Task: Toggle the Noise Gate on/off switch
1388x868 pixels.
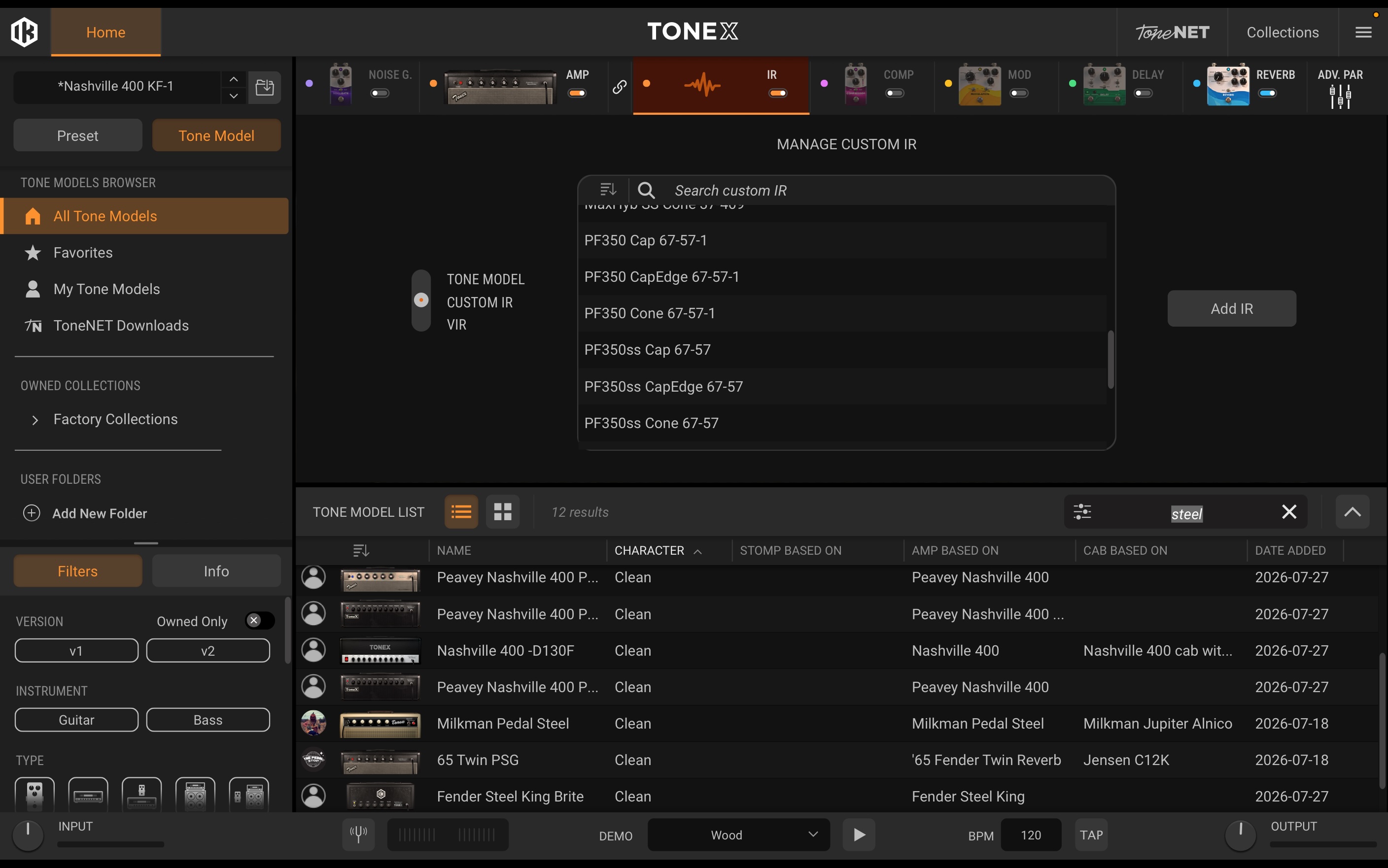Action: (x=380, y=93)
